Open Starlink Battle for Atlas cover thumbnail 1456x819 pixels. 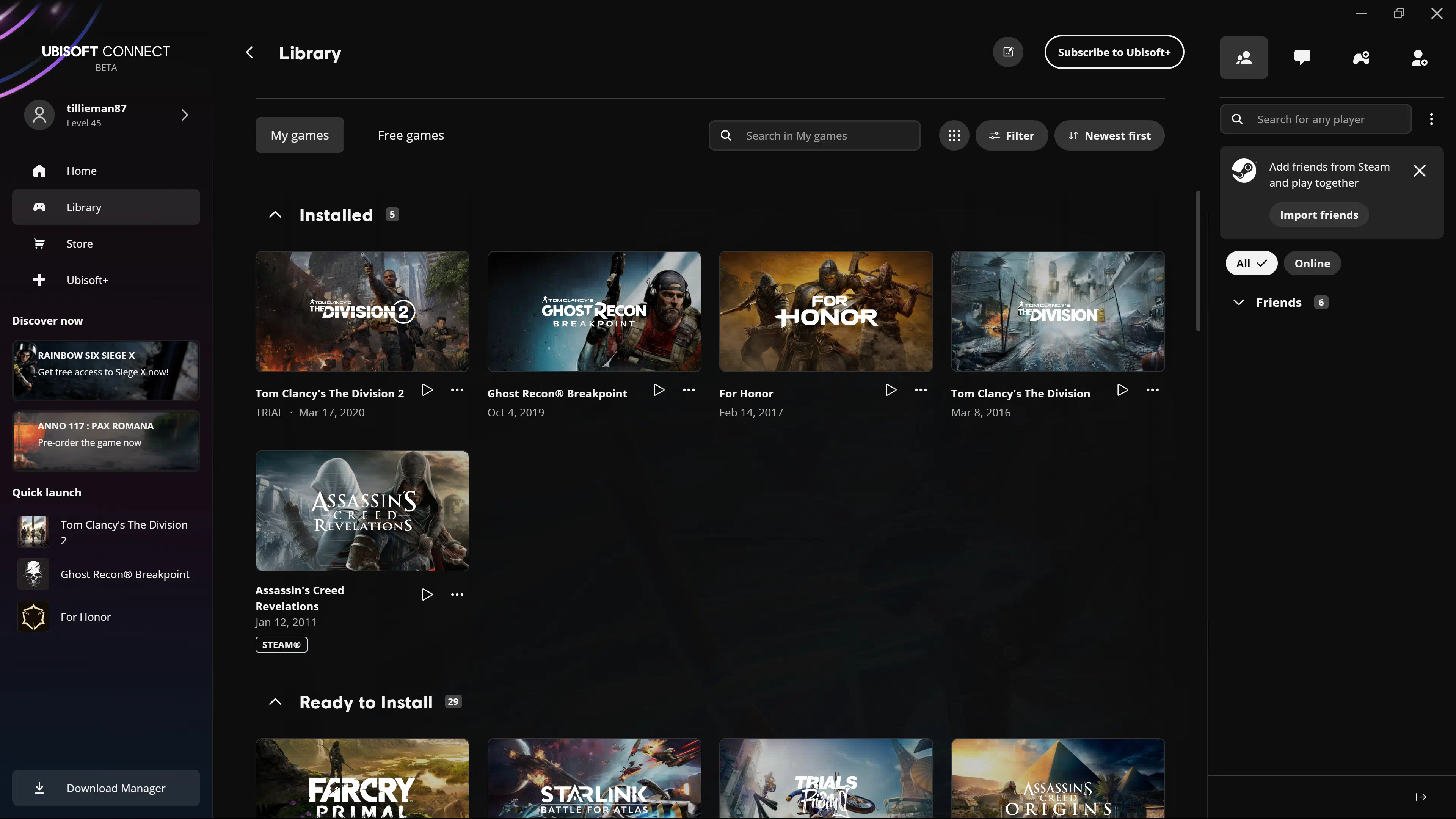click(594, 779)
